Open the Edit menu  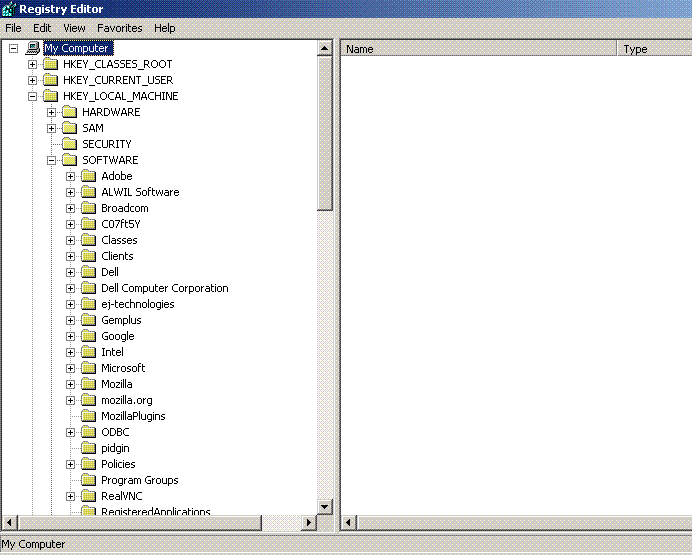[x=42, y=28]
